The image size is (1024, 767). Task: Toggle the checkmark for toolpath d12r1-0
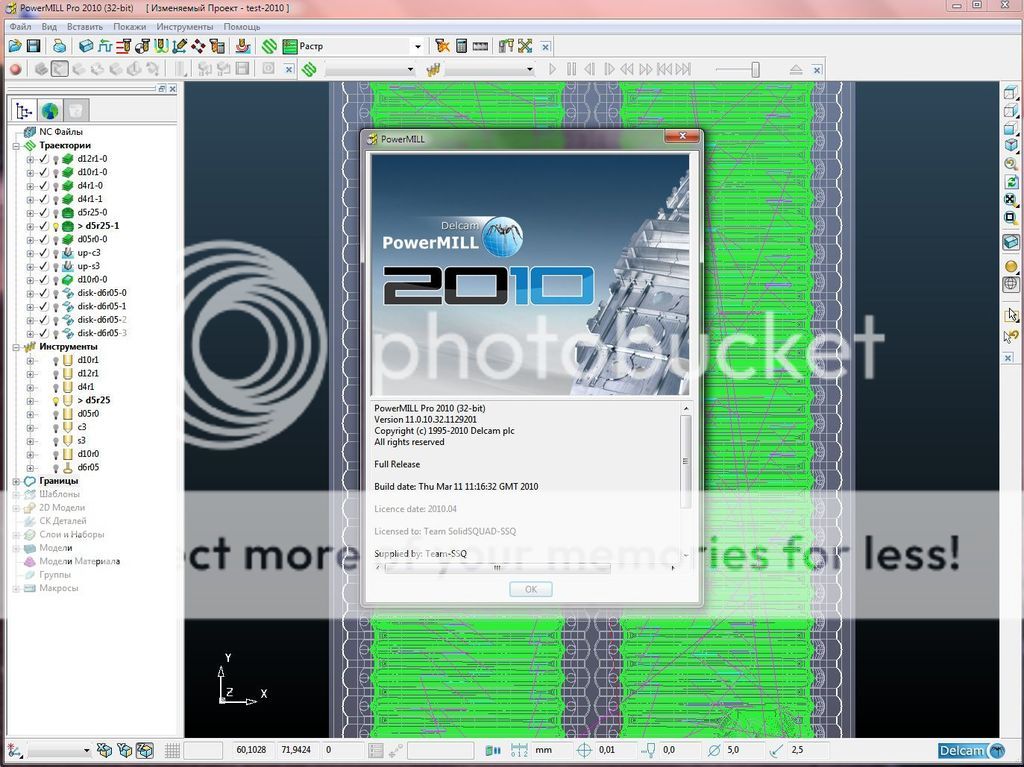[x=43, y=159]
